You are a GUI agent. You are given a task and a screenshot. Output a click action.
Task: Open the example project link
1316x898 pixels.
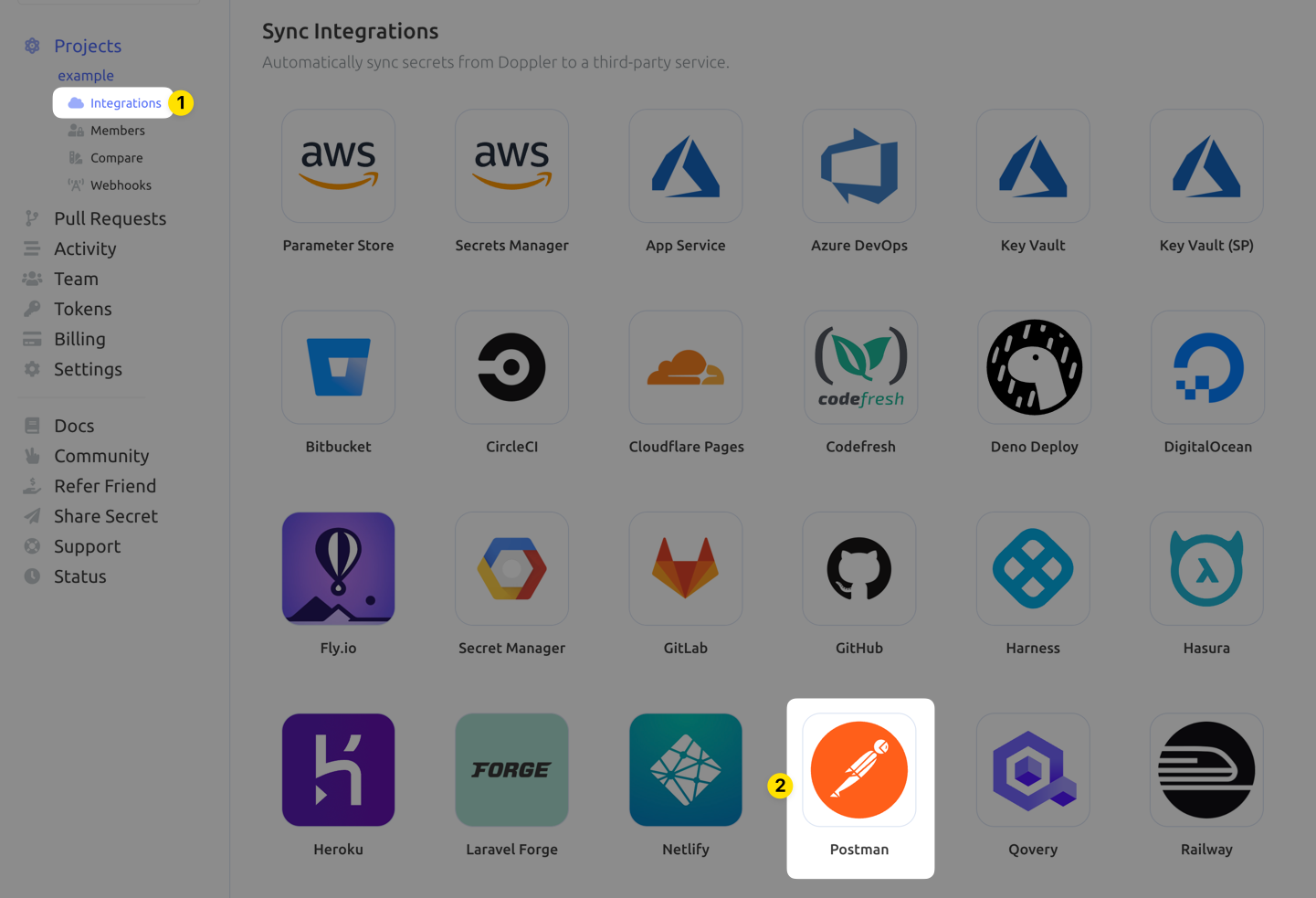[86, 76]
